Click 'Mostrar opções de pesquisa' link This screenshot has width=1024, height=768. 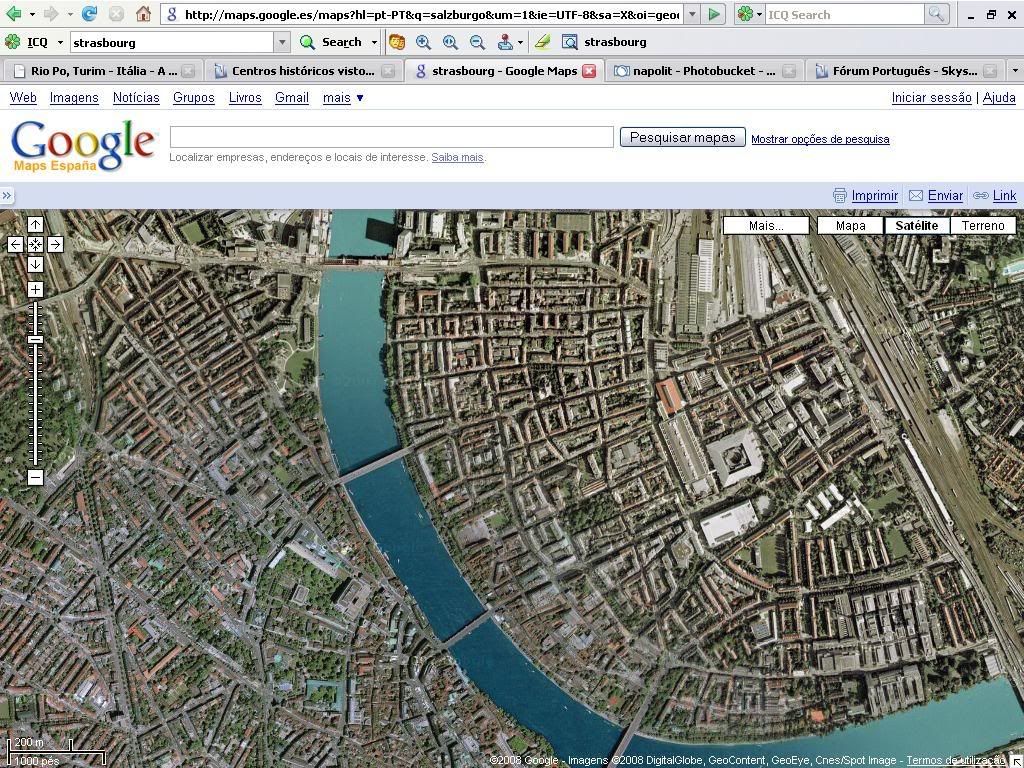tap(820, 139)
